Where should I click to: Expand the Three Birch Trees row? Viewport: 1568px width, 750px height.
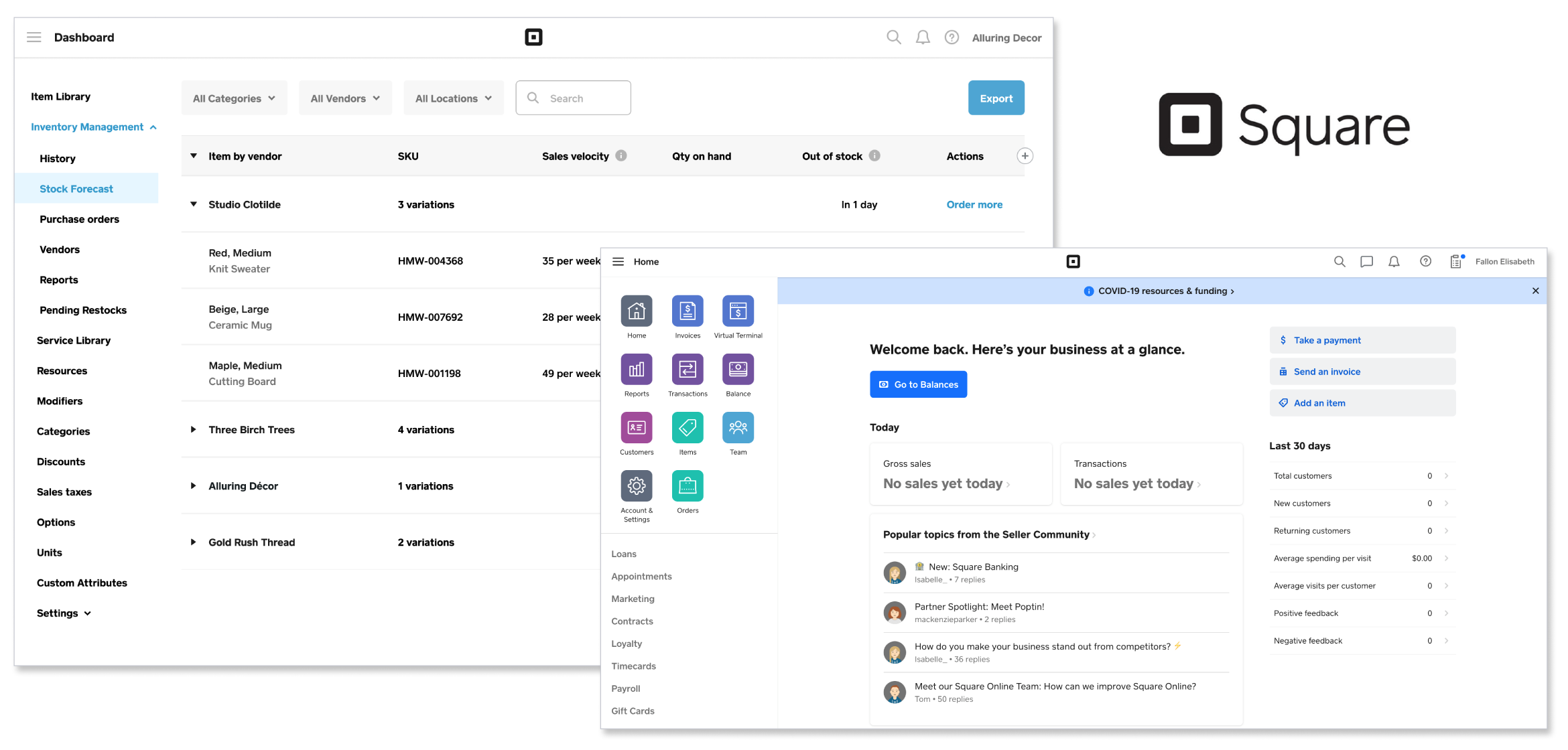(x=194, y=429)
